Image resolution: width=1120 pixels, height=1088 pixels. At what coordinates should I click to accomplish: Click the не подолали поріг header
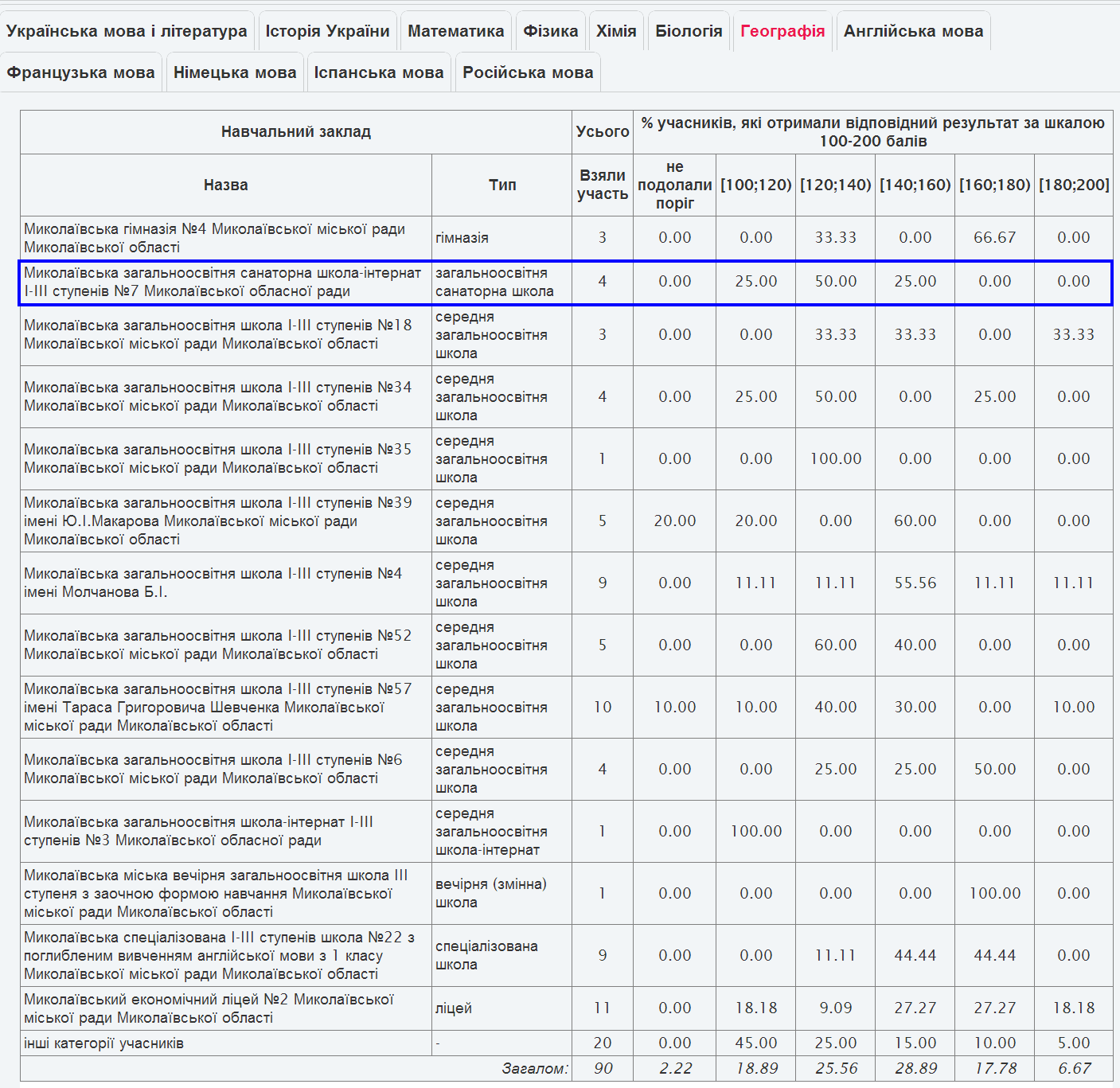pos(675,185)
